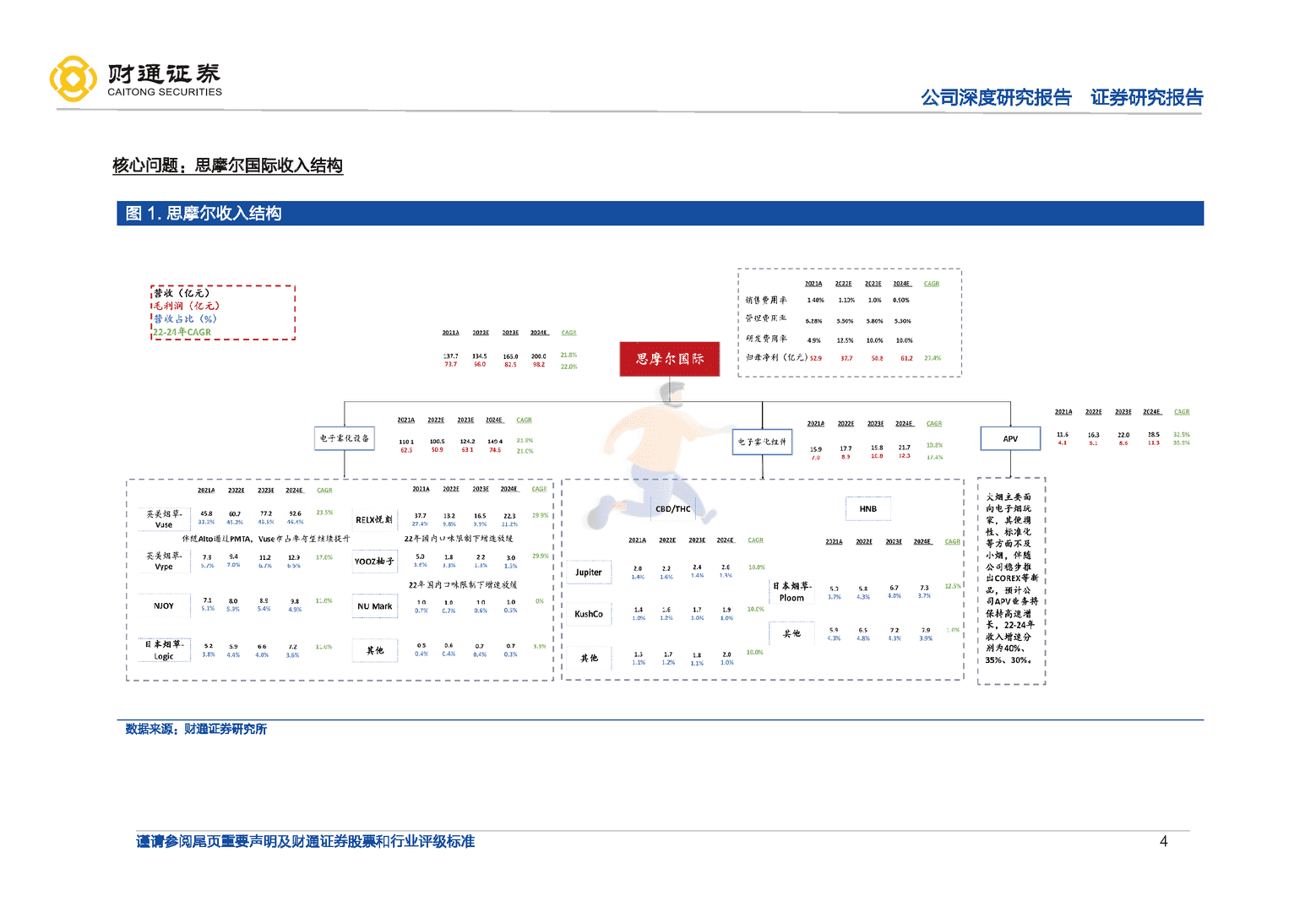Viewport: 1316px width, 912px height.
Task: Click the YOOZ柚子 box
Action: [374, 562]
